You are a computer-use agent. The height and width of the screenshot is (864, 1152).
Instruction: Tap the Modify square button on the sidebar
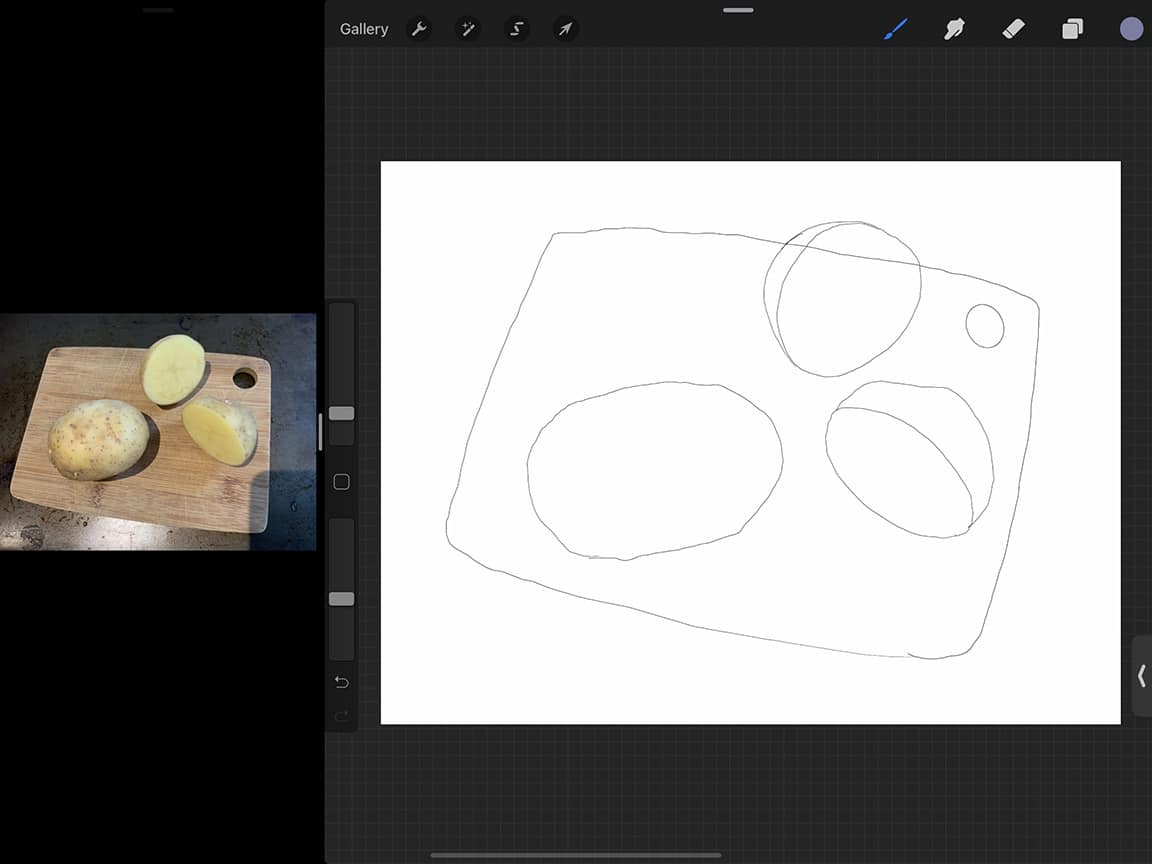[x=341, y=481]
